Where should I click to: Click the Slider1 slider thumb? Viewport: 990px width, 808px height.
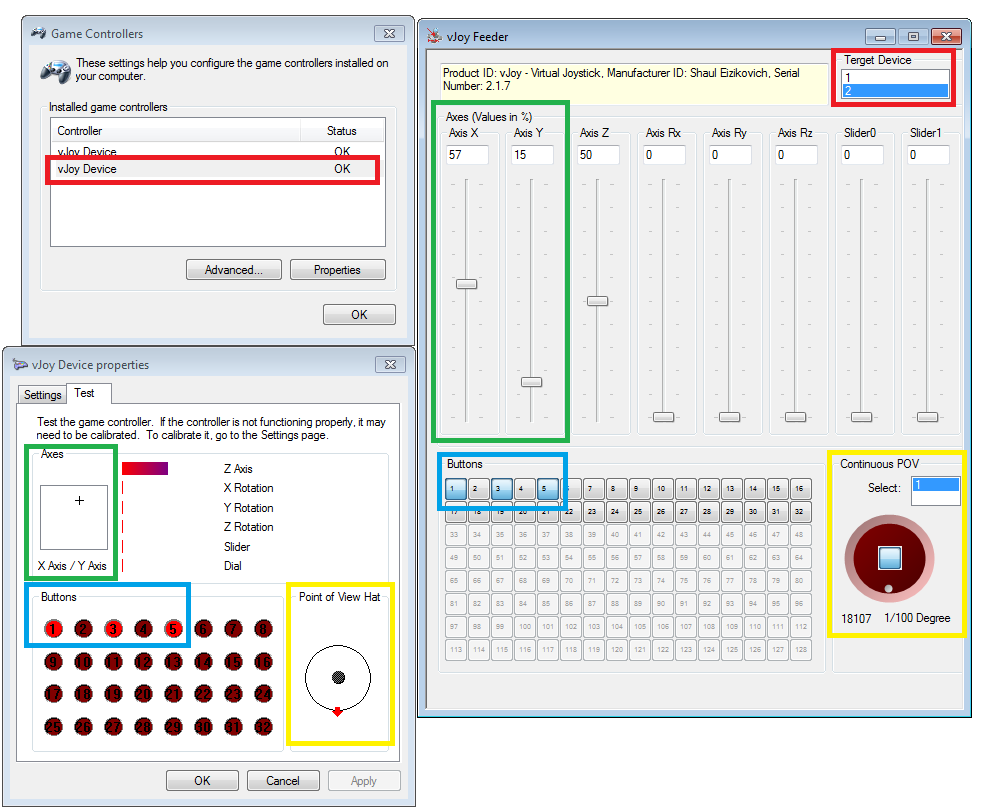tap(927, 417)
